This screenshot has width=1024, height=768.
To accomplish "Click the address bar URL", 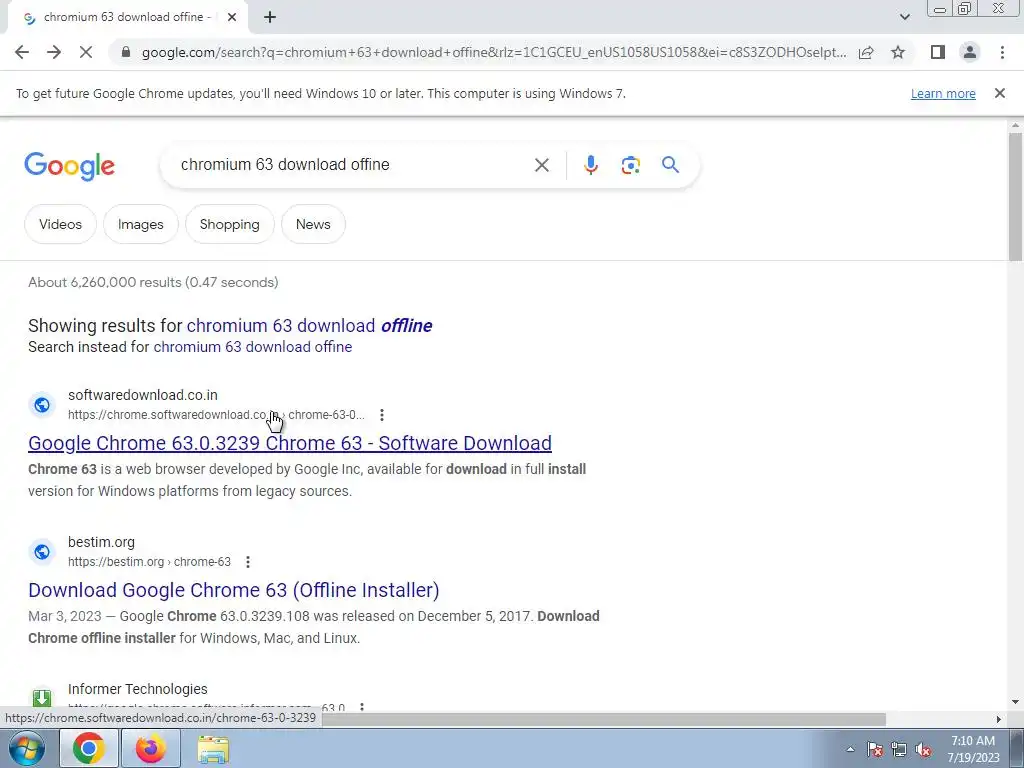I will (x=494, y=52).
